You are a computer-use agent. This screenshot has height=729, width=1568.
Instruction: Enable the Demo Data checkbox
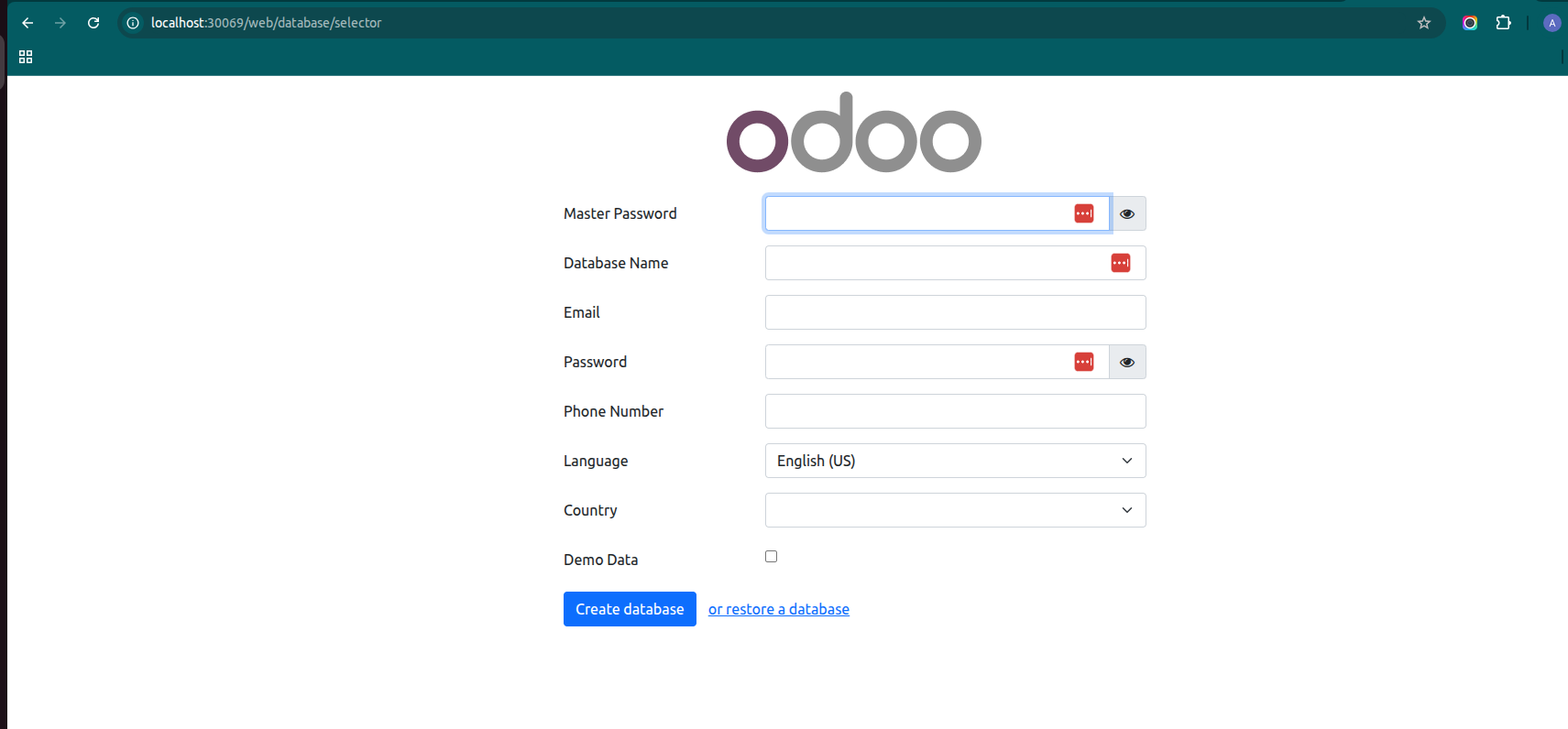(x=772, y=557)
